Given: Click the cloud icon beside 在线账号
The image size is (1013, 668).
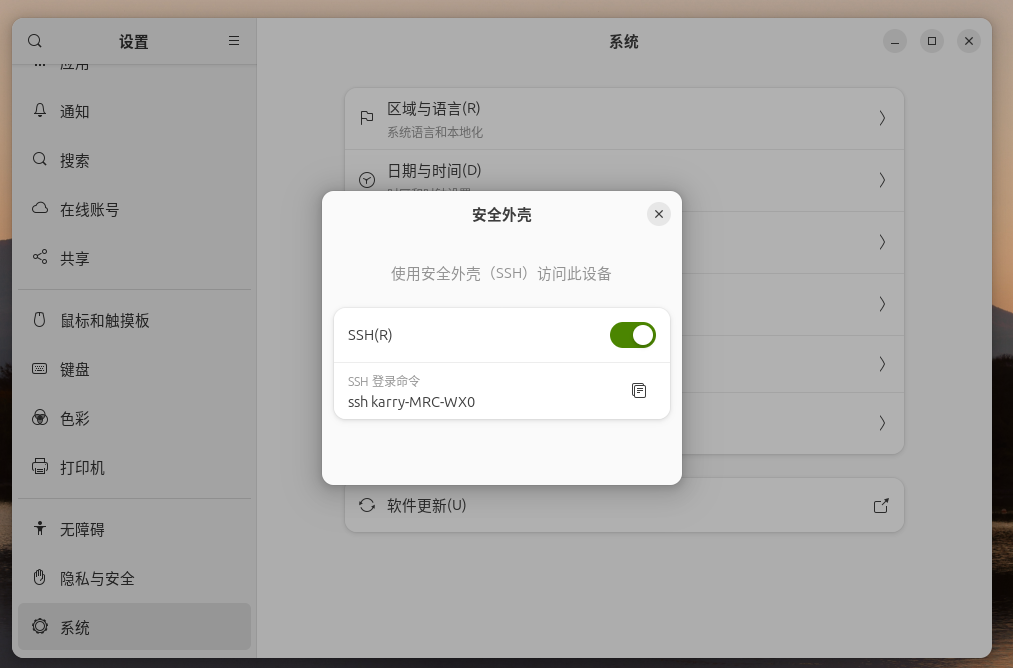Looking at the screenshot, I should [40, 208].
